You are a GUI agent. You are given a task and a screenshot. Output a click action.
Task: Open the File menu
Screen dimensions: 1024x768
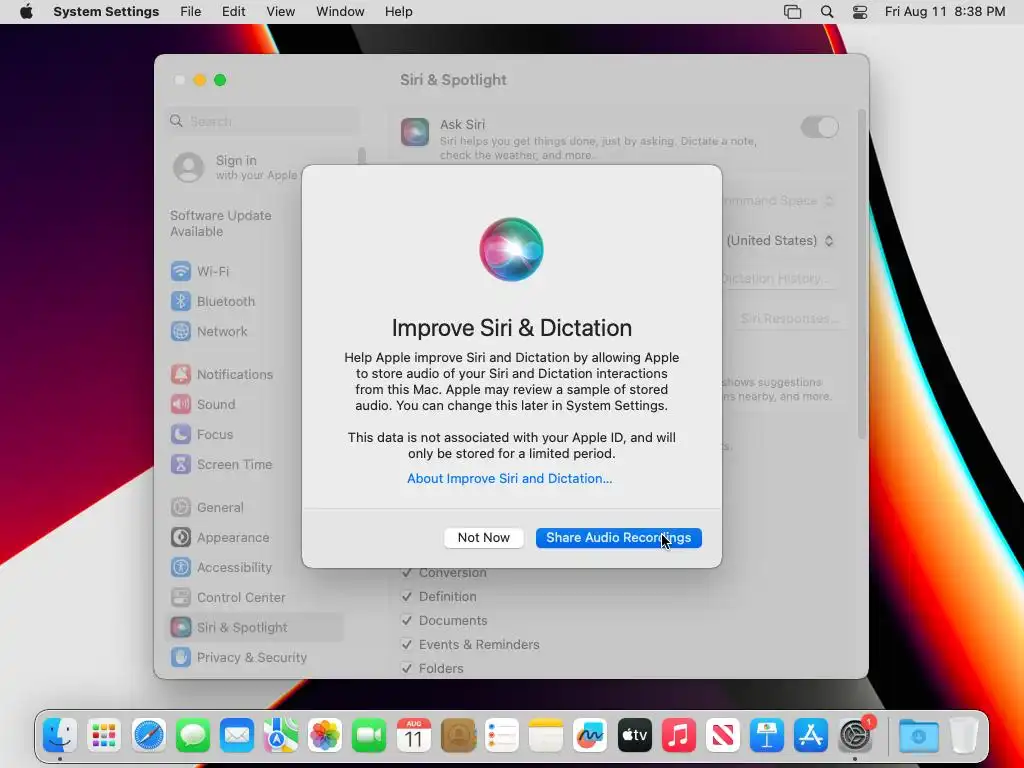[191, 12]
